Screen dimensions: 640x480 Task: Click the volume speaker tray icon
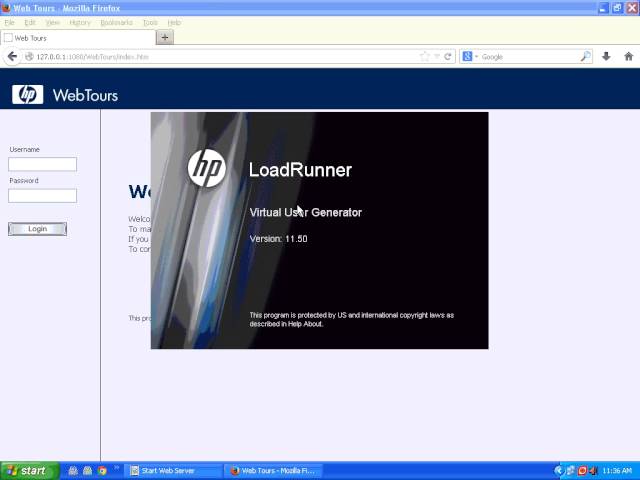point(593,471)
